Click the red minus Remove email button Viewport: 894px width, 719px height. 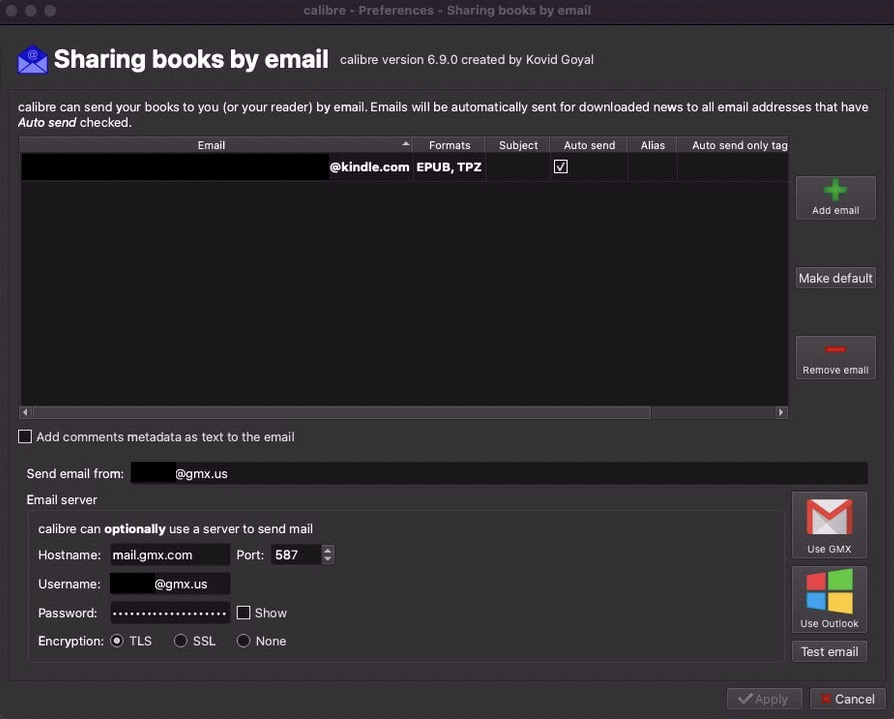(835, 358)
